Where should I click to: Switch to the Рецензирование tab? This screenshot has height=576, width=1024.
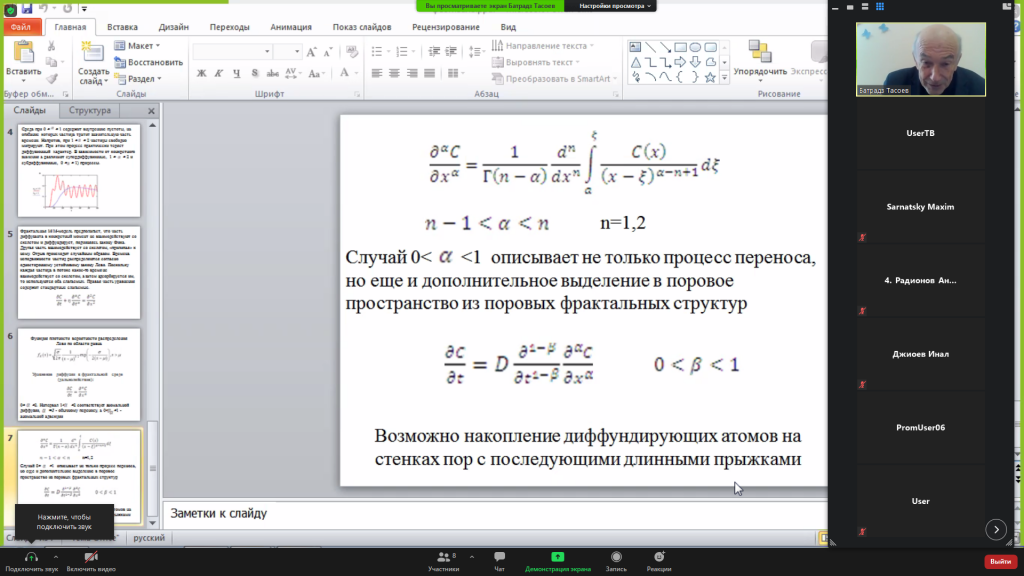tap(446, 27)
